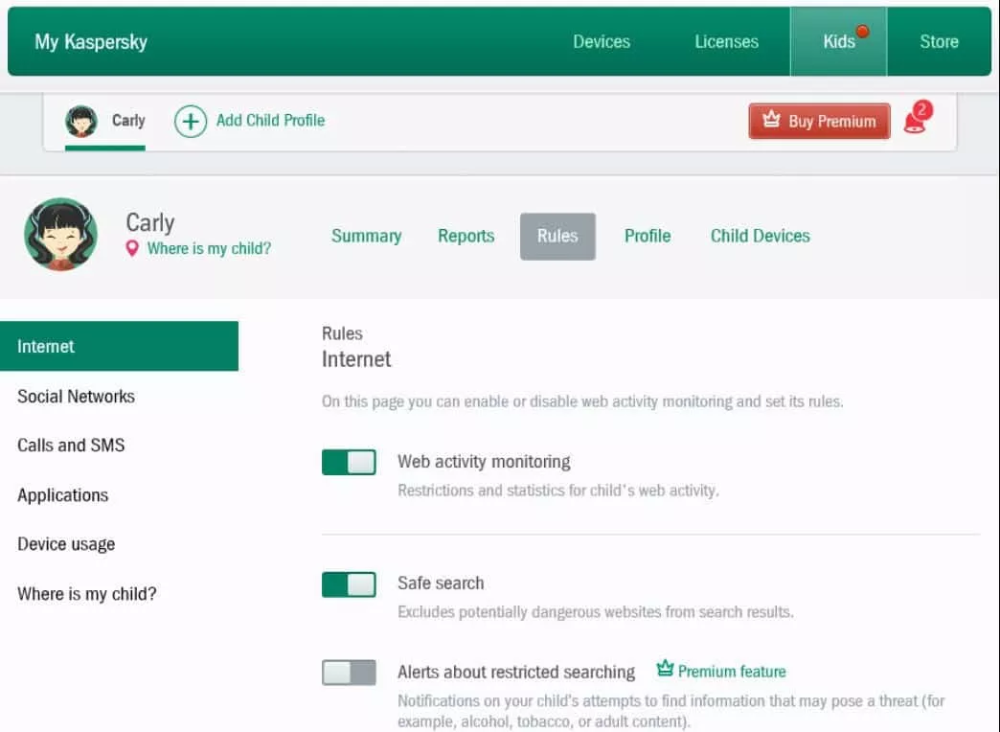Screen dimensions: 1000x732
Task: Open Applications rules from the sidebar
Action: click(x=63, y=495)
